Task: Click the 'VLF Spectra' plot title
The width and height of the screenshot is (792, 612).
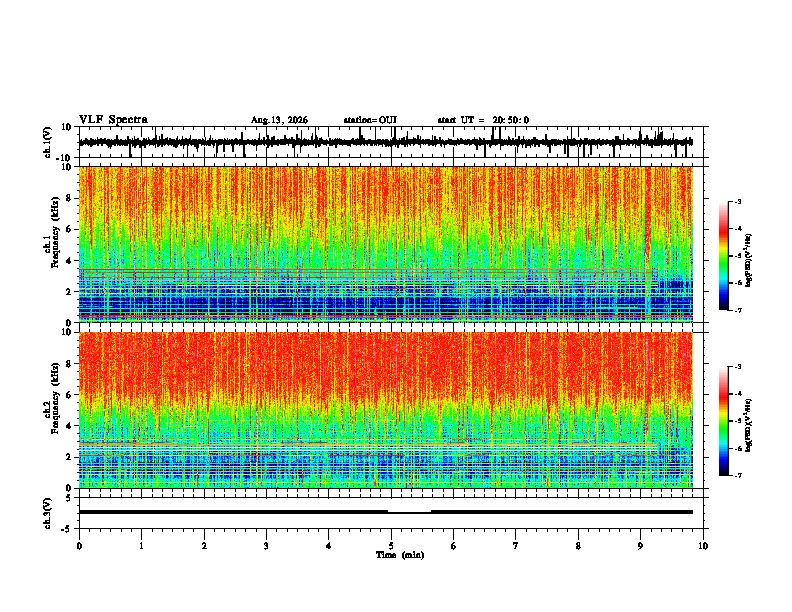Action: (113, 120)
